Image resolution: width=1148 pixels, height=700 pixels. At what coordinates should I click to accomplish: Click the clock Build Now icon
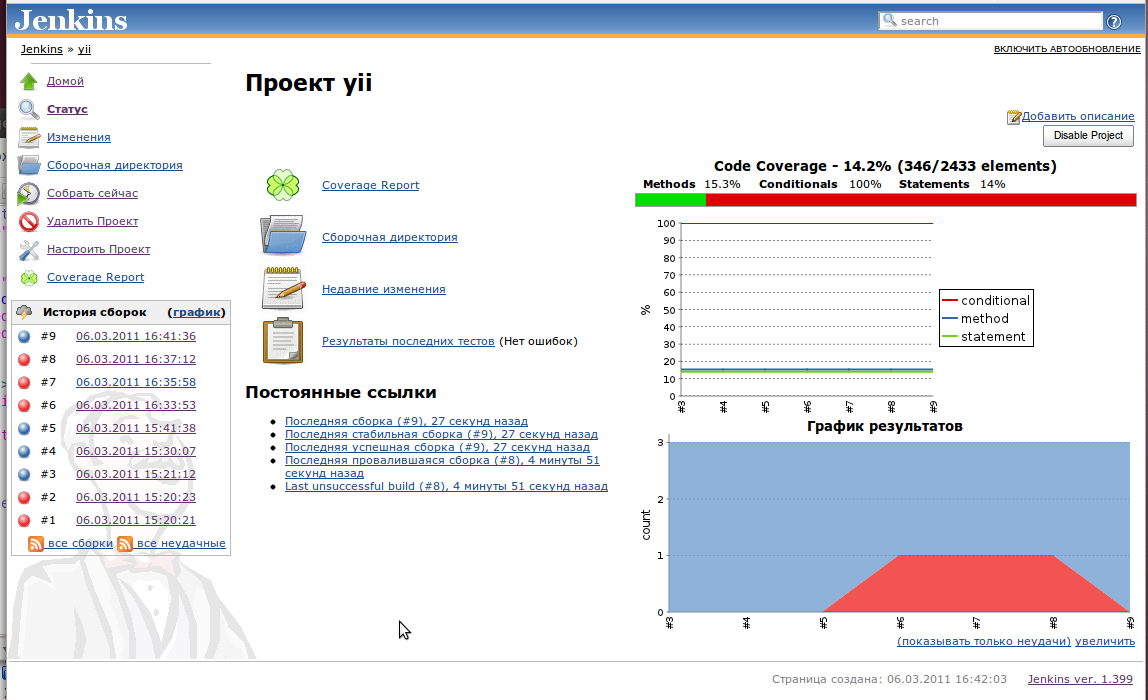click(29, 193)
